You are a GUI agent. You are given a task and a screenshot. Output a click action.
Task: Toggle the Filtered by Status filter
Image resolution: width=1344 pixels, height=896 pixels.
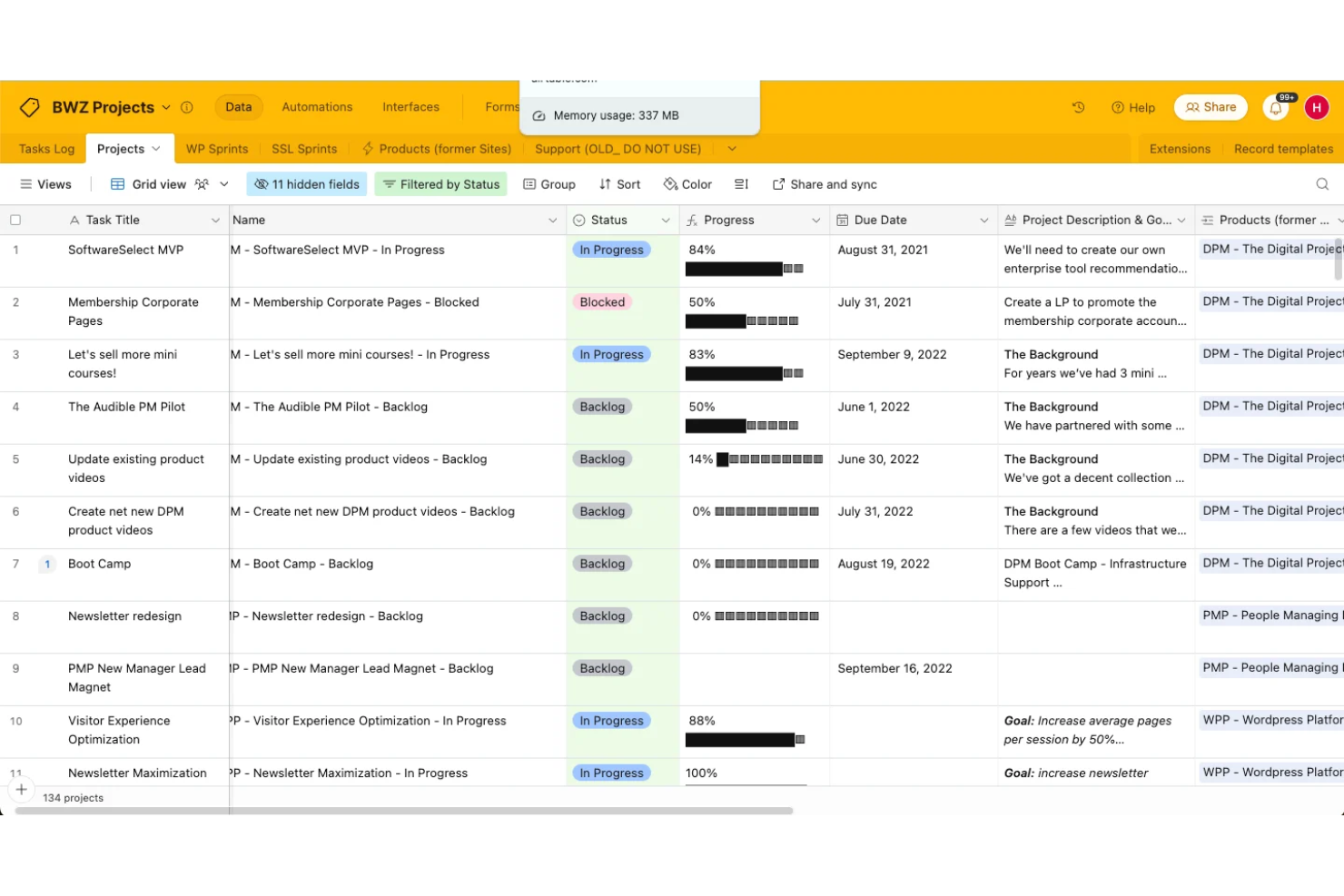coord(440,183)
